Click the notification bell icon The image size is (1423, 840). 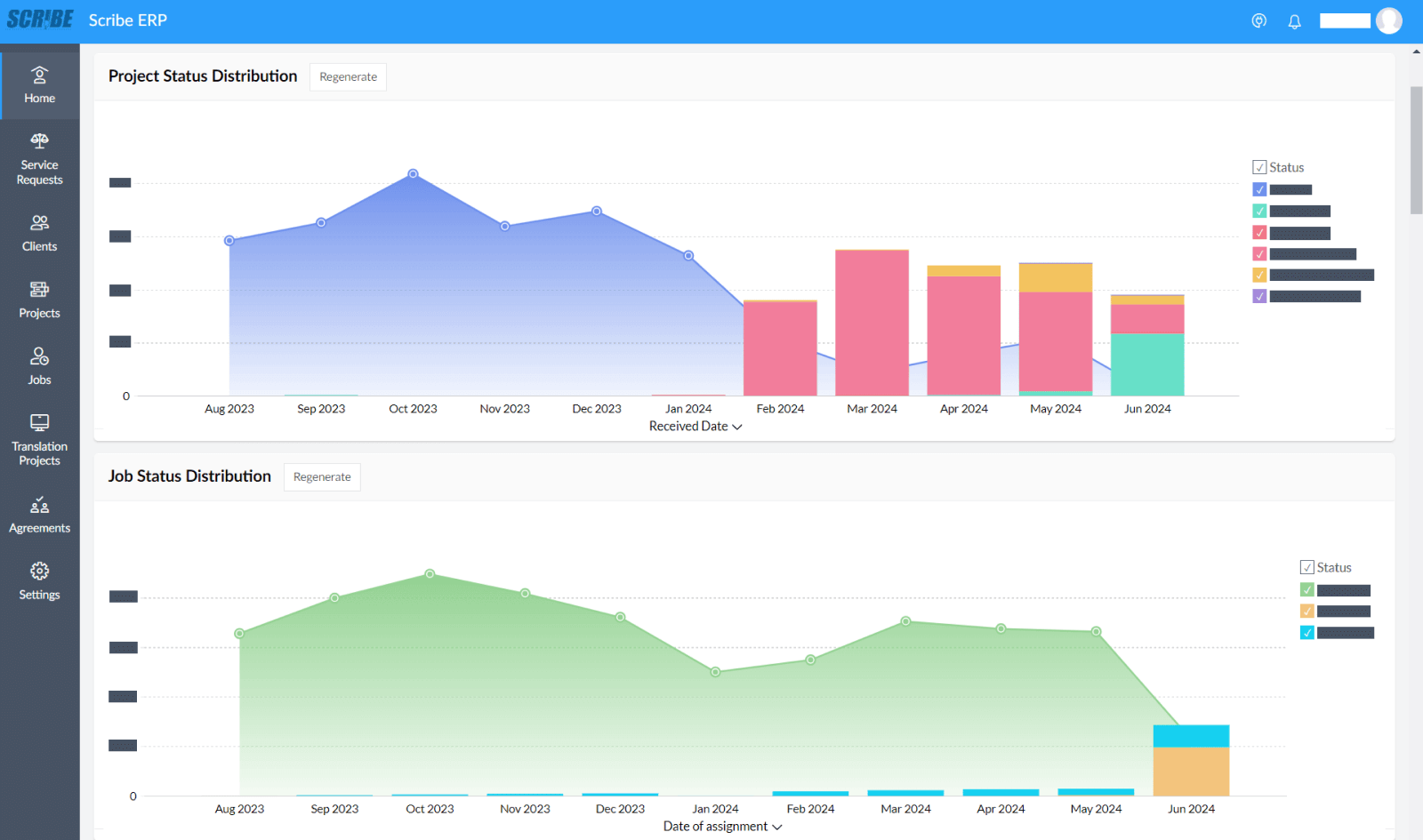[x=1294, y=21]
